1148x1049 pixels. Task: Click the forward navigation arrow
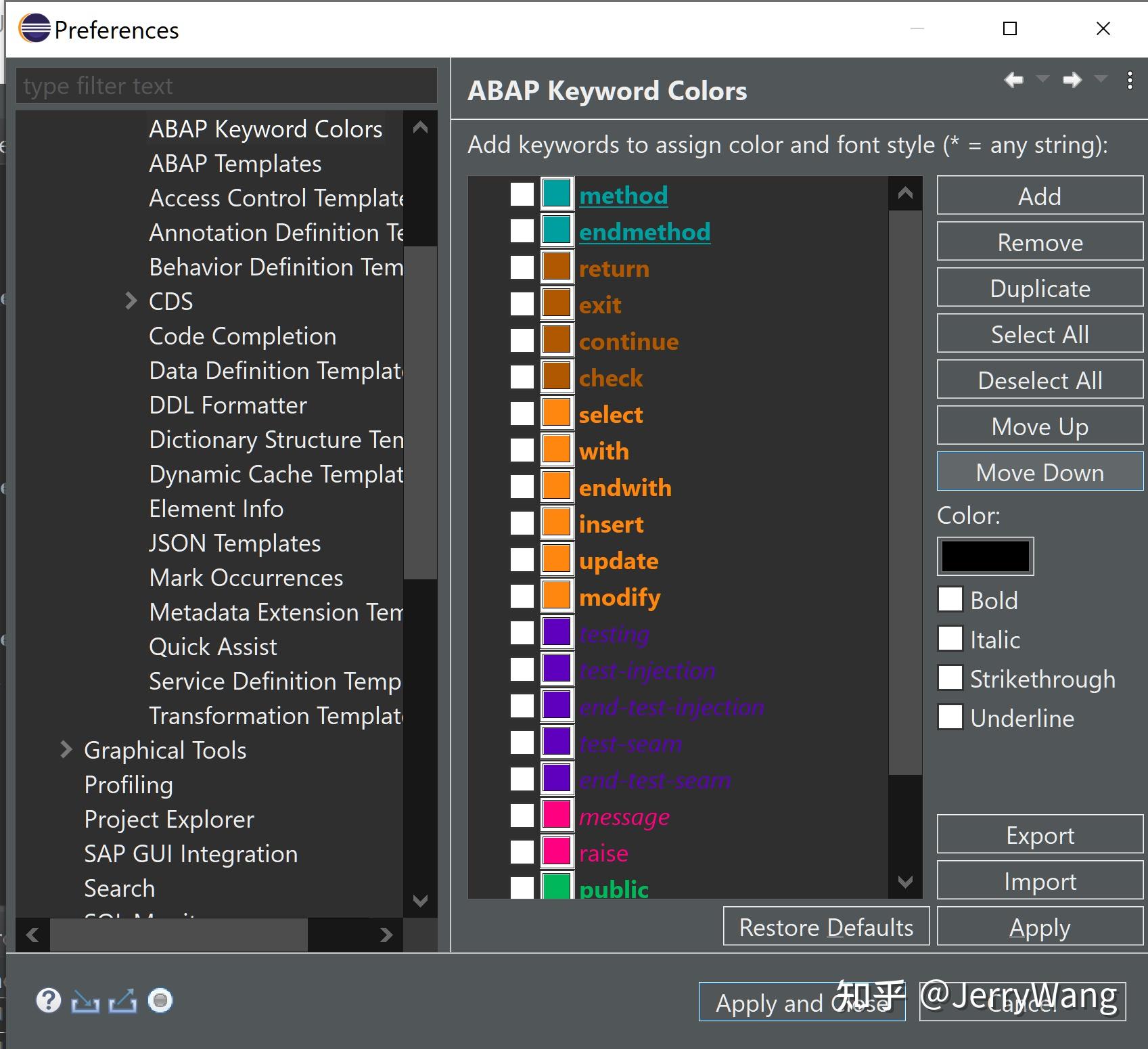click(x=1072, y=80)
